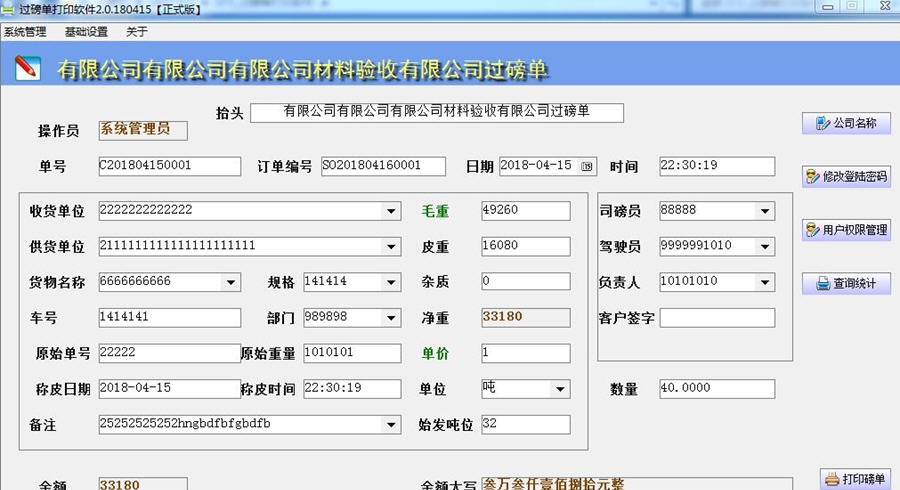Click the 皮重 field 16080
The height and width of the screenshot is (490, 900).
coord(526,247)
